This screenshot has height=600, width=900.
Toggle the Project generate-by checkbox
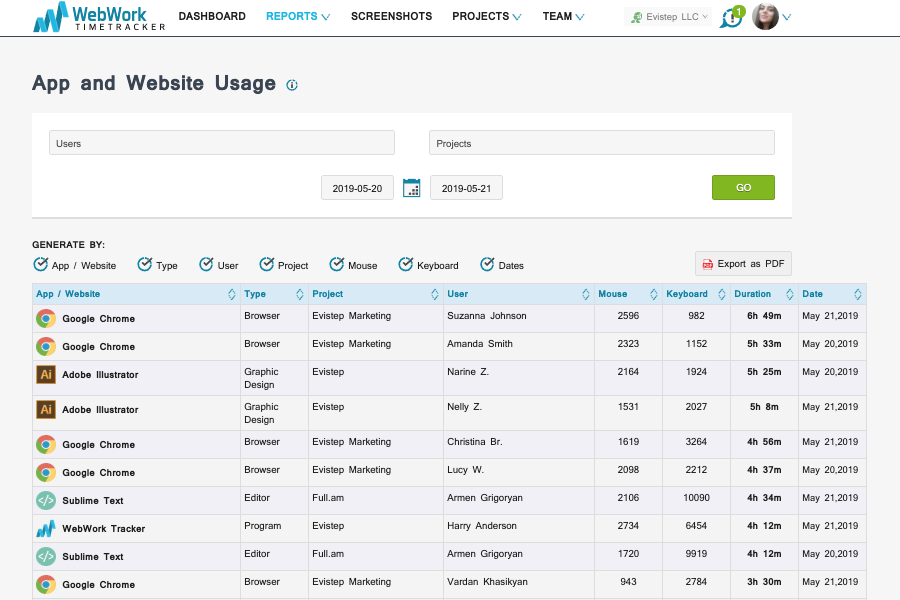click(266, 264)
